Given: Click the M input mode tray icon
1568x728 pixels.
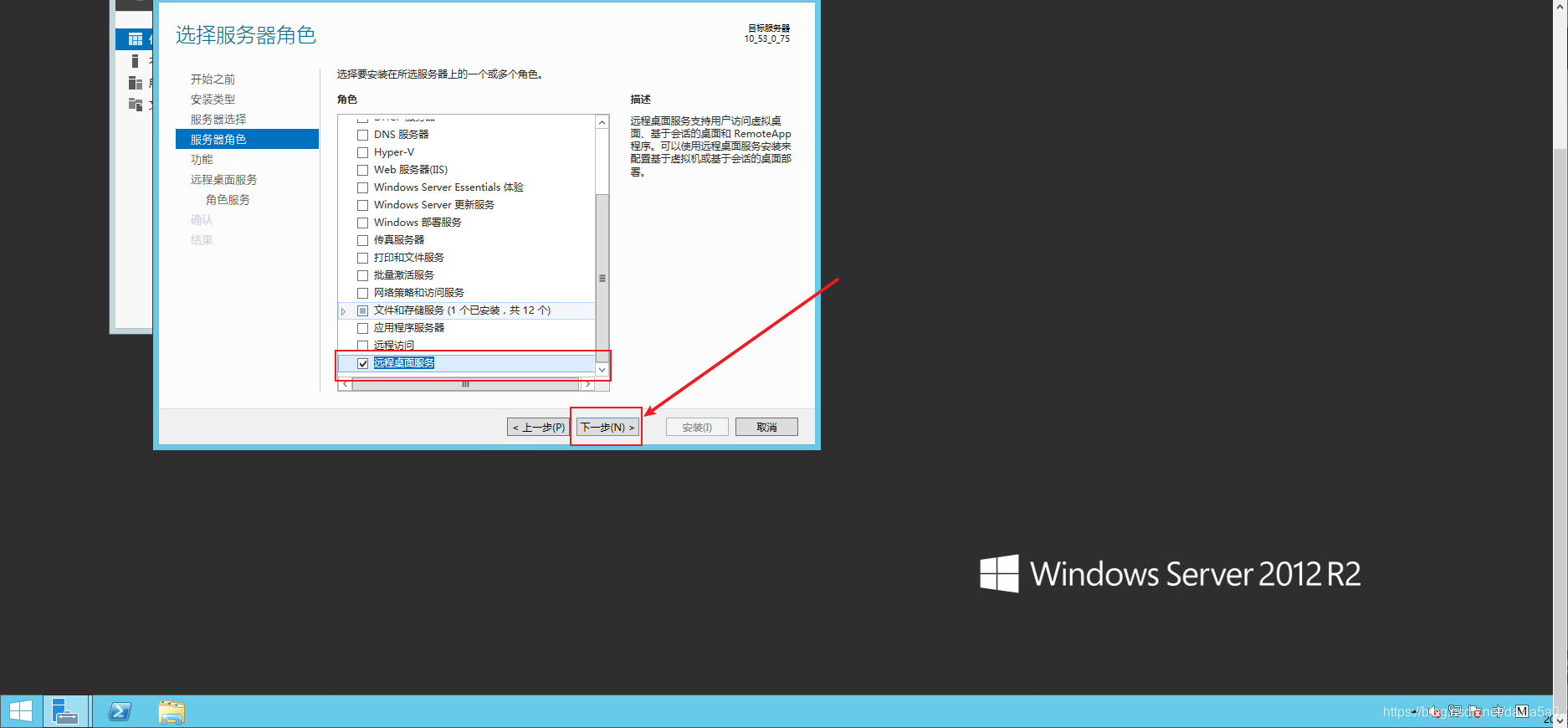Looking at the screenshot, I should tap(1521, 711).
